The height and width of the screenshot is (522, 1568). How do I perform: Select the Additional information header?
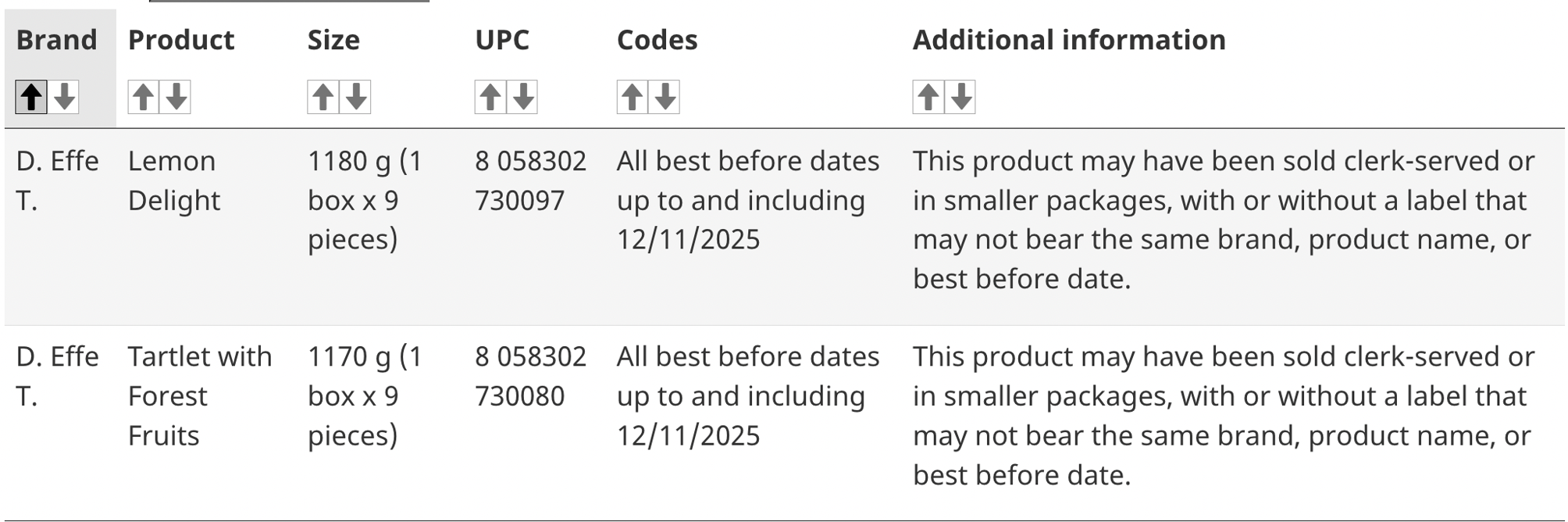coord(1070,41)
